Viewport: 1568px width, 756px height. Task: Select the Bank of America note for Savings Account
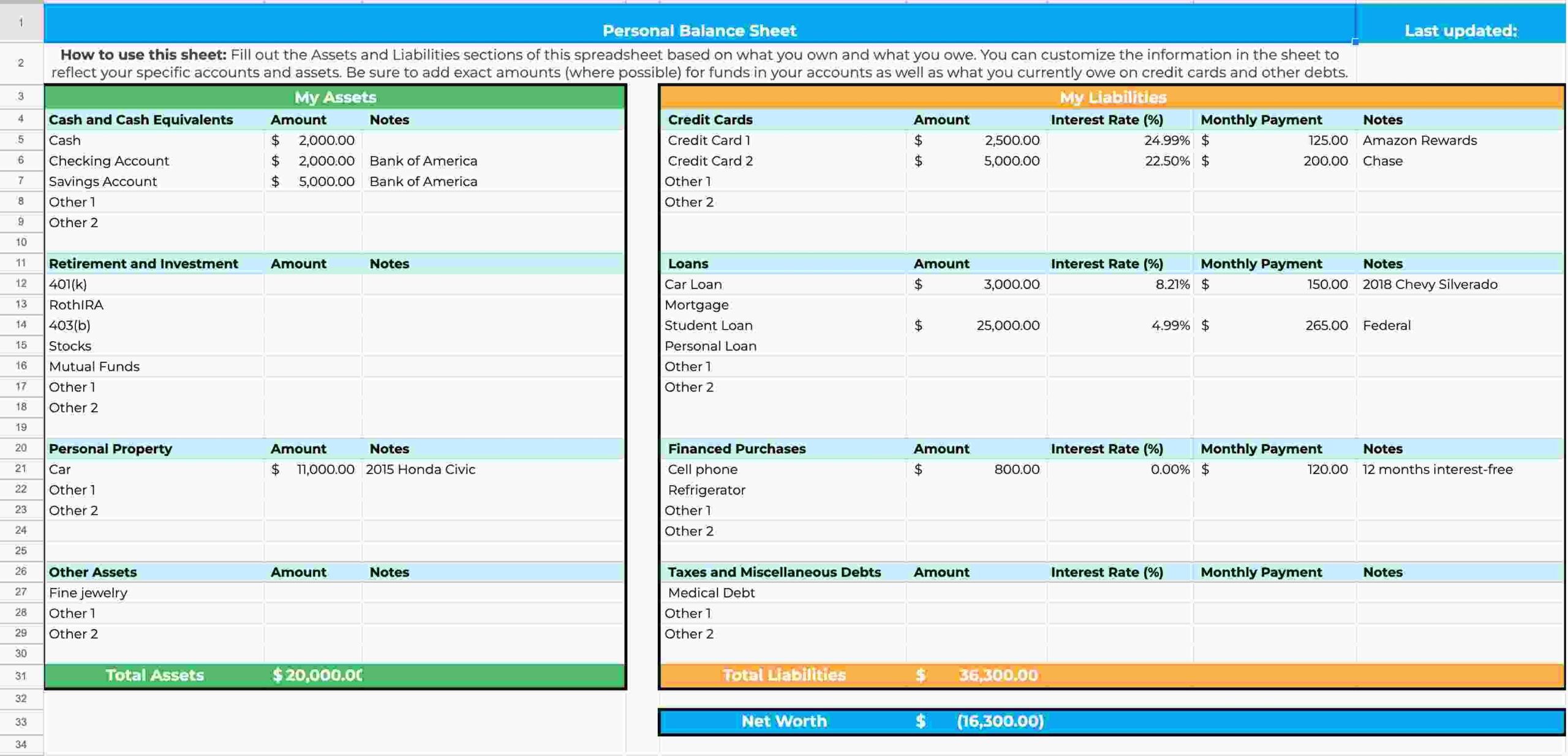490,181
